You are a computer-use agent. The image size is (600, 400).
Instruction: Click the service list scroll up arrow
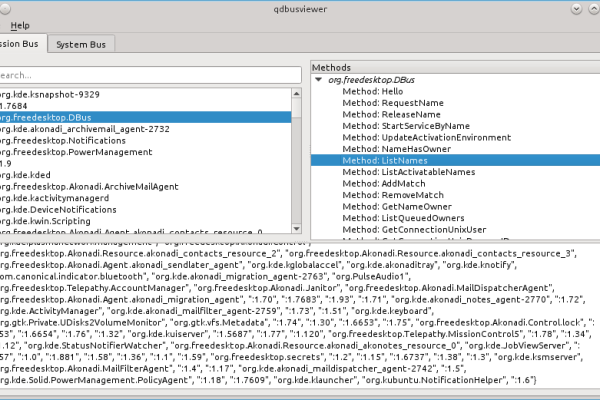[296, 93]
